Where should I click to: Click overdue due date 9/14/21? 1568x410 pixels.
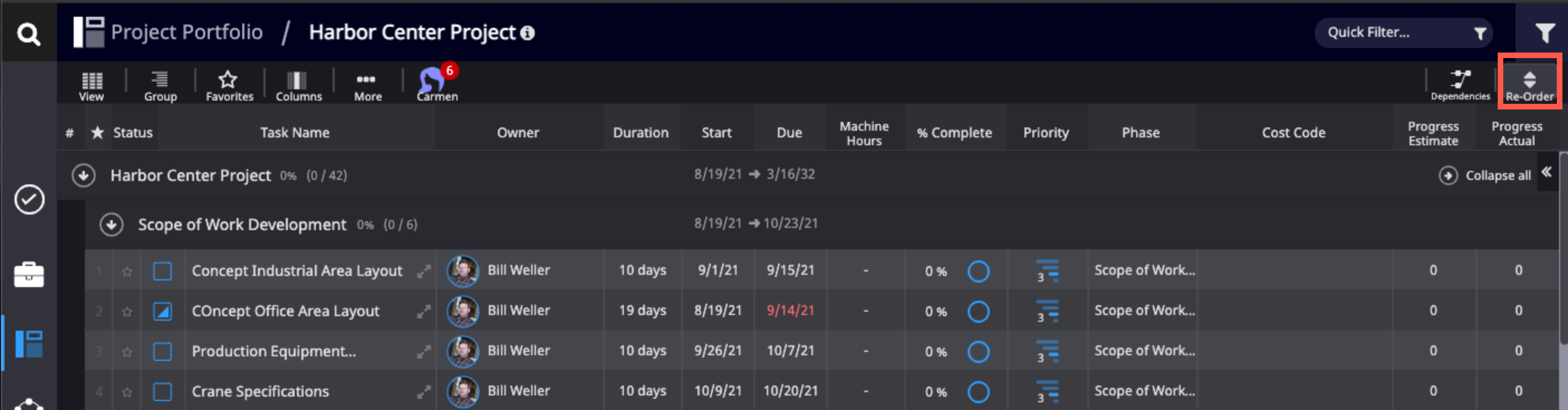pyautogui.click(x=790, y=311)
